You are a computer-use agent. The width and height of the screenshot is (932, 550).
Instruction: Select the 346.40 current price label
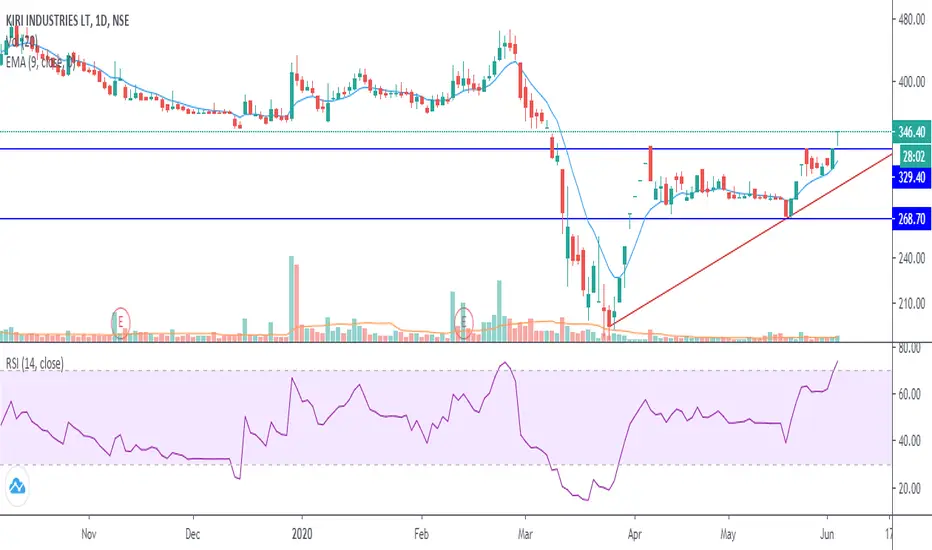912,132
